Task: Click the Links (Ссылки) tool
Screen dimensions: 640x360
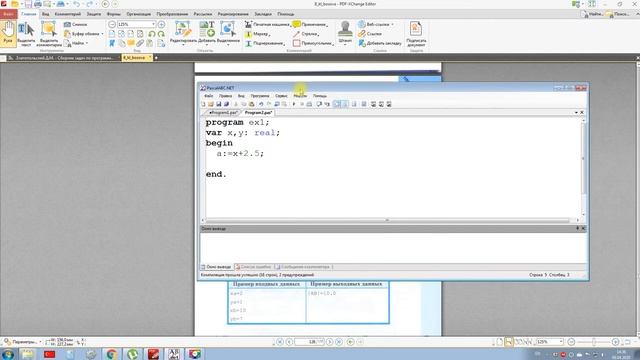Action: [x=370, y=34]
